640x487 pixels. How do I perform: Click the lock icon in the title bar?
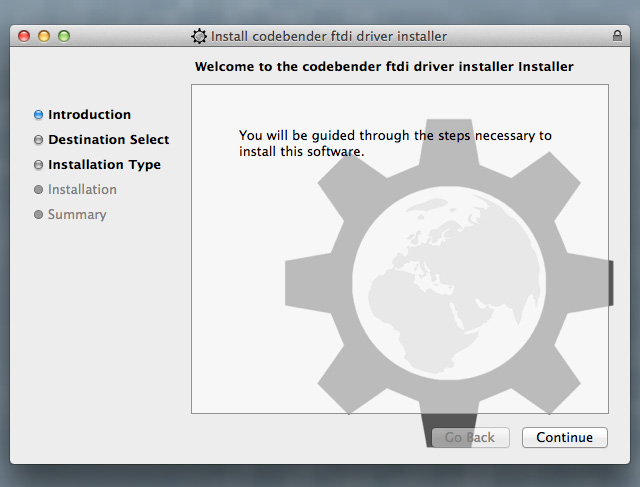[617, 36]
